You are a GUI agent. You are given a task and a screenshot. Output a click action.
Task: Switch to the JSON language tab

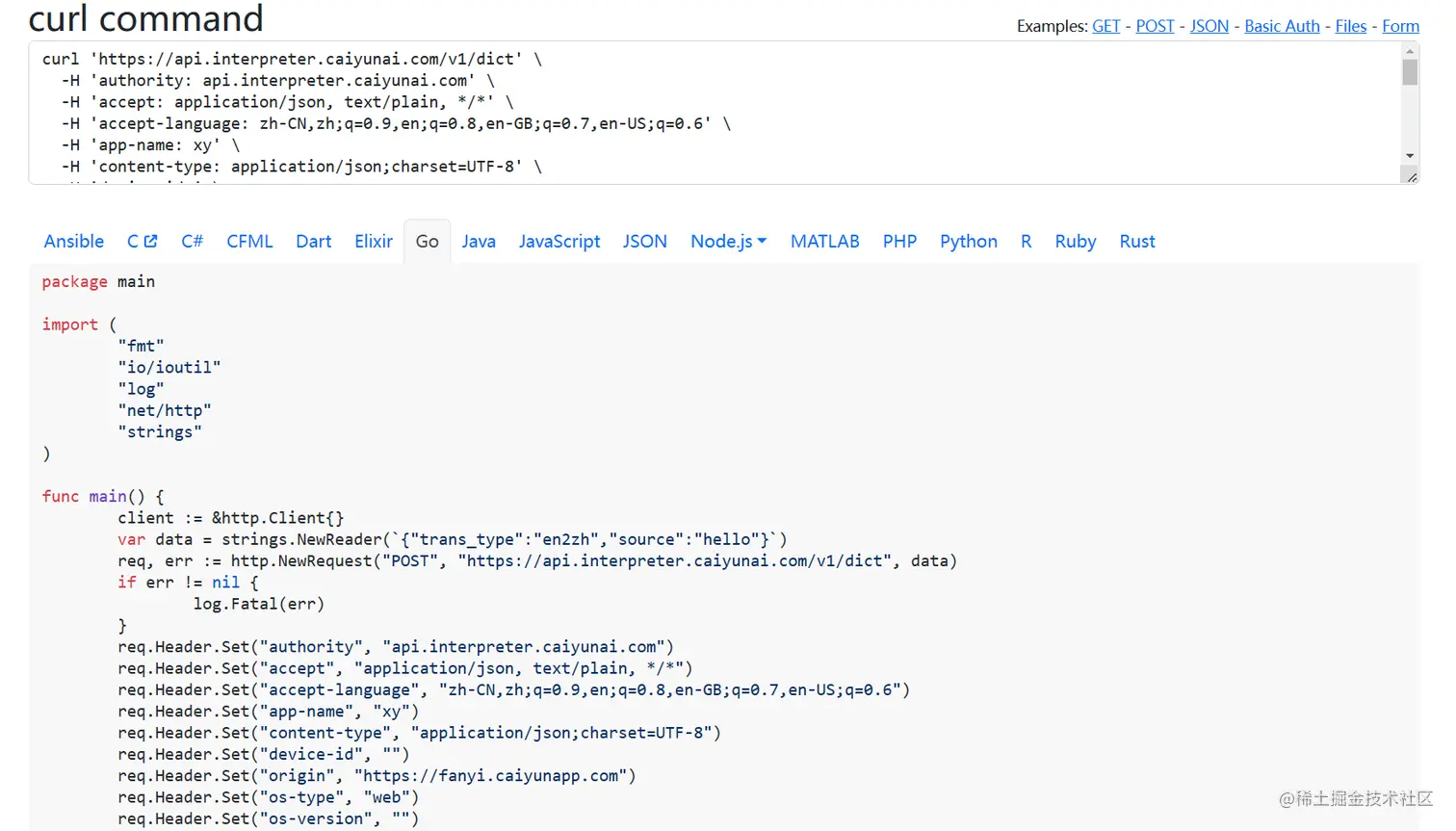tap(644, 241)
